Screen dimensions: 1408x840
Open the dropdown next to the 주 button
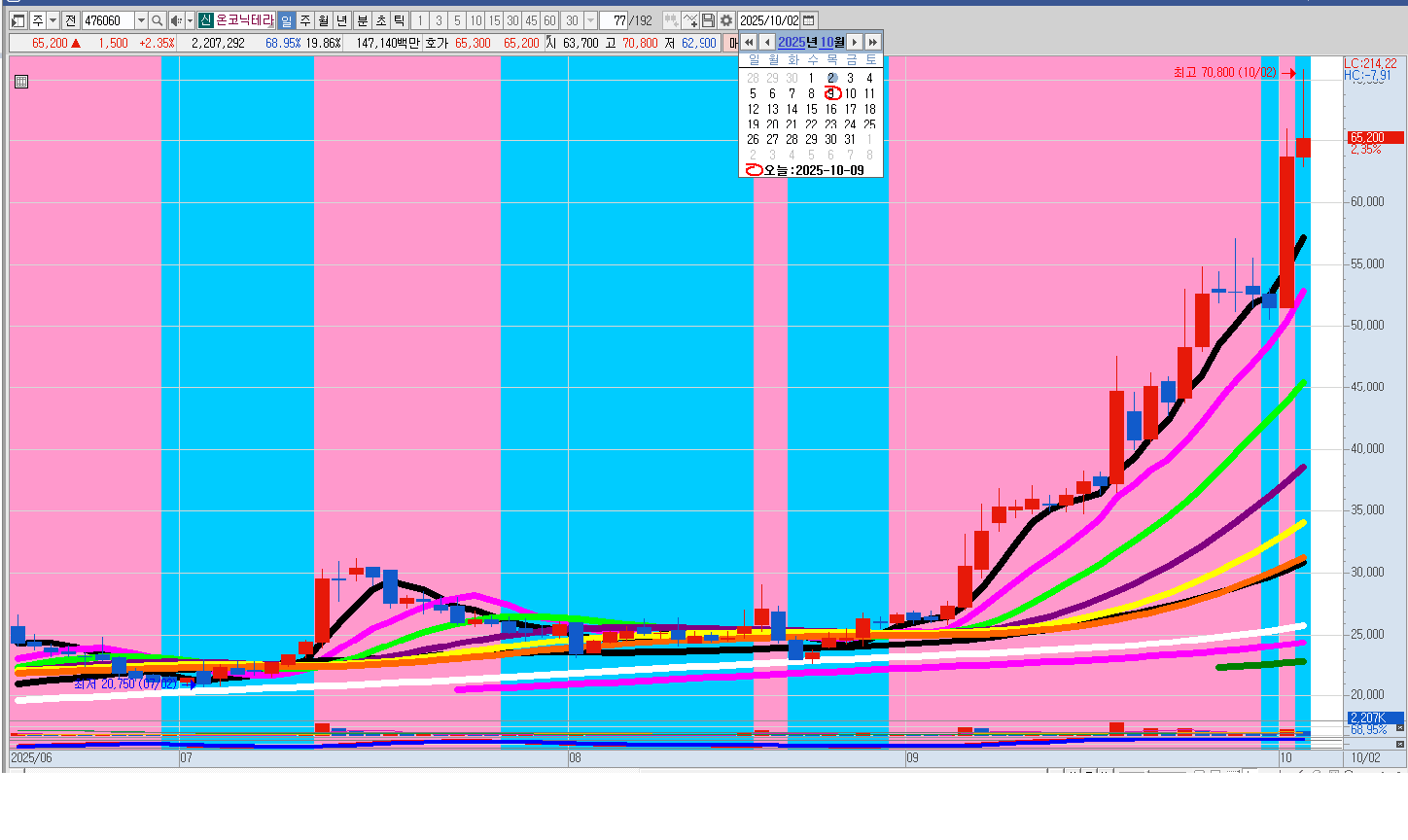(x=53, y=20)
